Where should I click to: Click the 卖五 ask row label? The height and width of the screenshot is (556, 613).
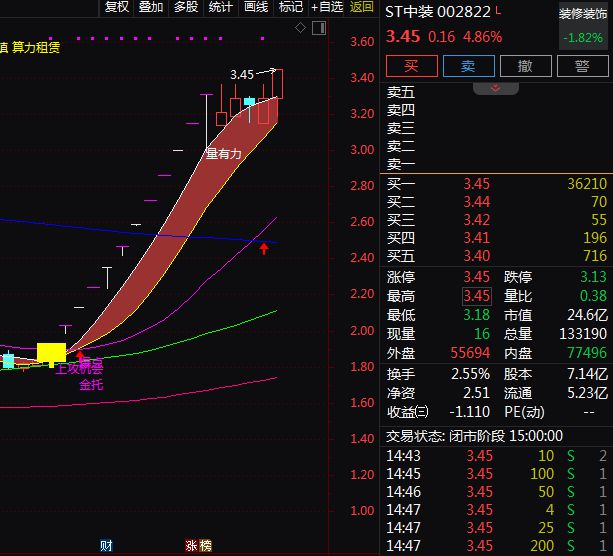coord(401,93)
